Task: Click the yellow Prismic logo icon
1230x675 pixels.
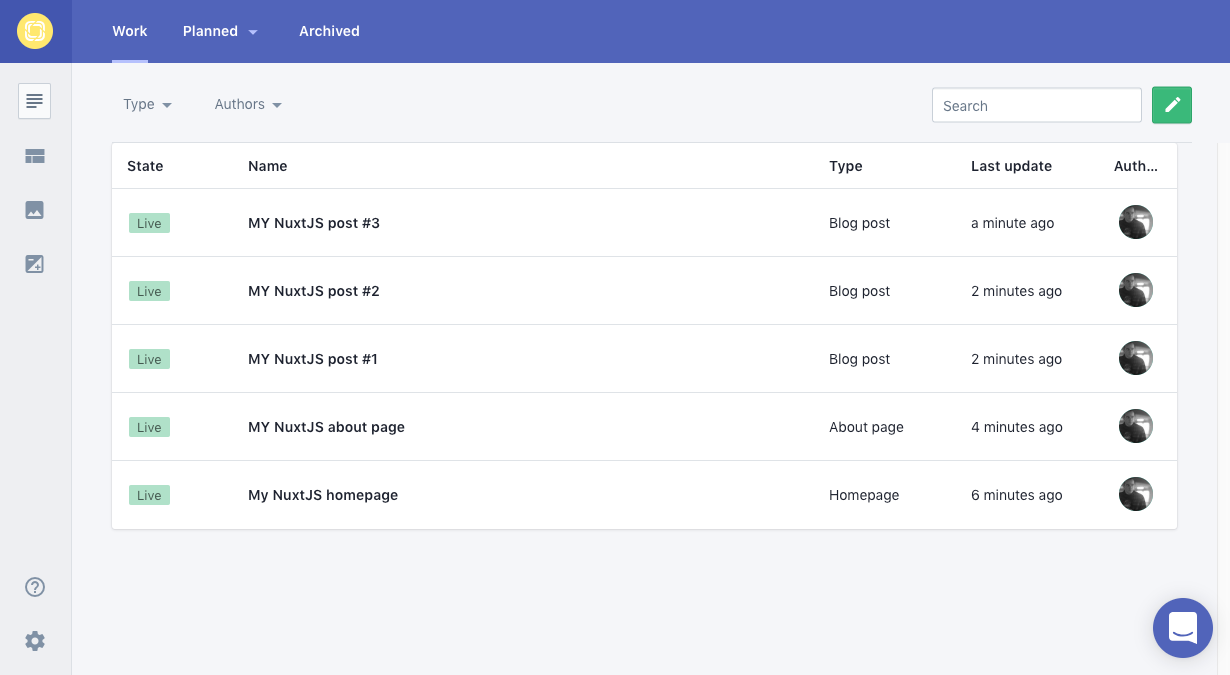Action: click(x=35, y=31)
